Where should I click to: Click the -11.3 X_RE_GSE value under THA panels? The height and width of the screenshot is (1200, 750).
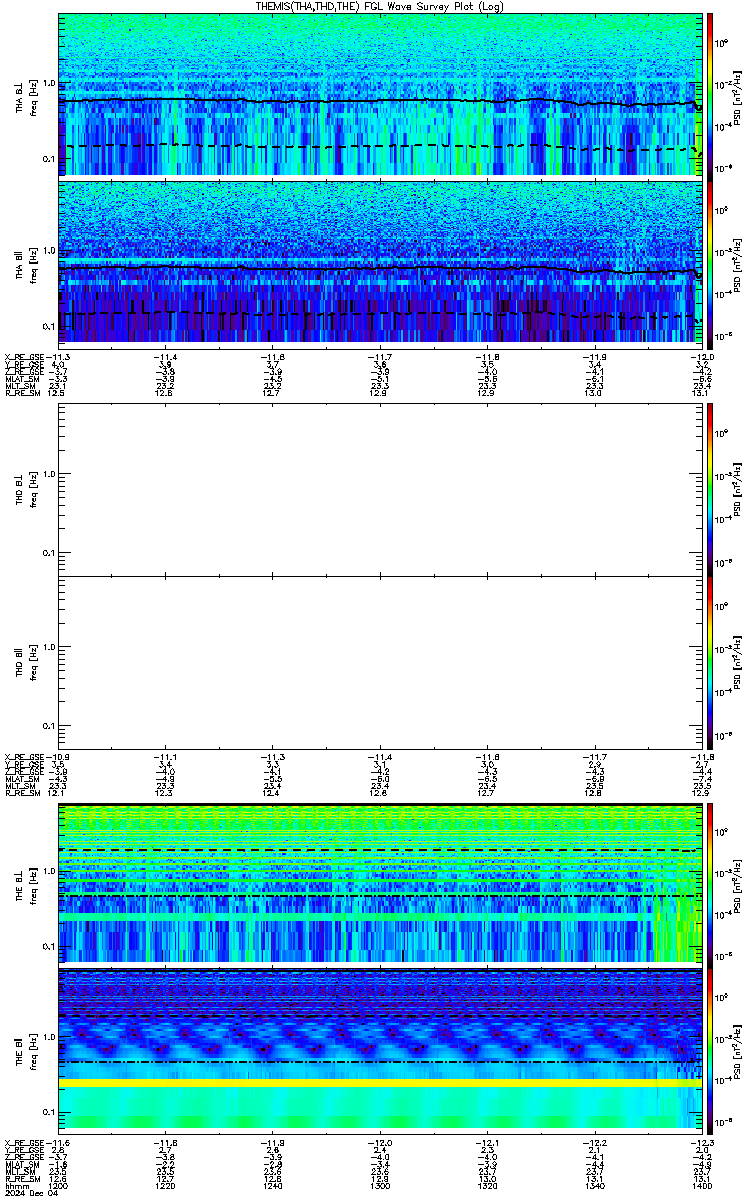(x=58, y=357)
